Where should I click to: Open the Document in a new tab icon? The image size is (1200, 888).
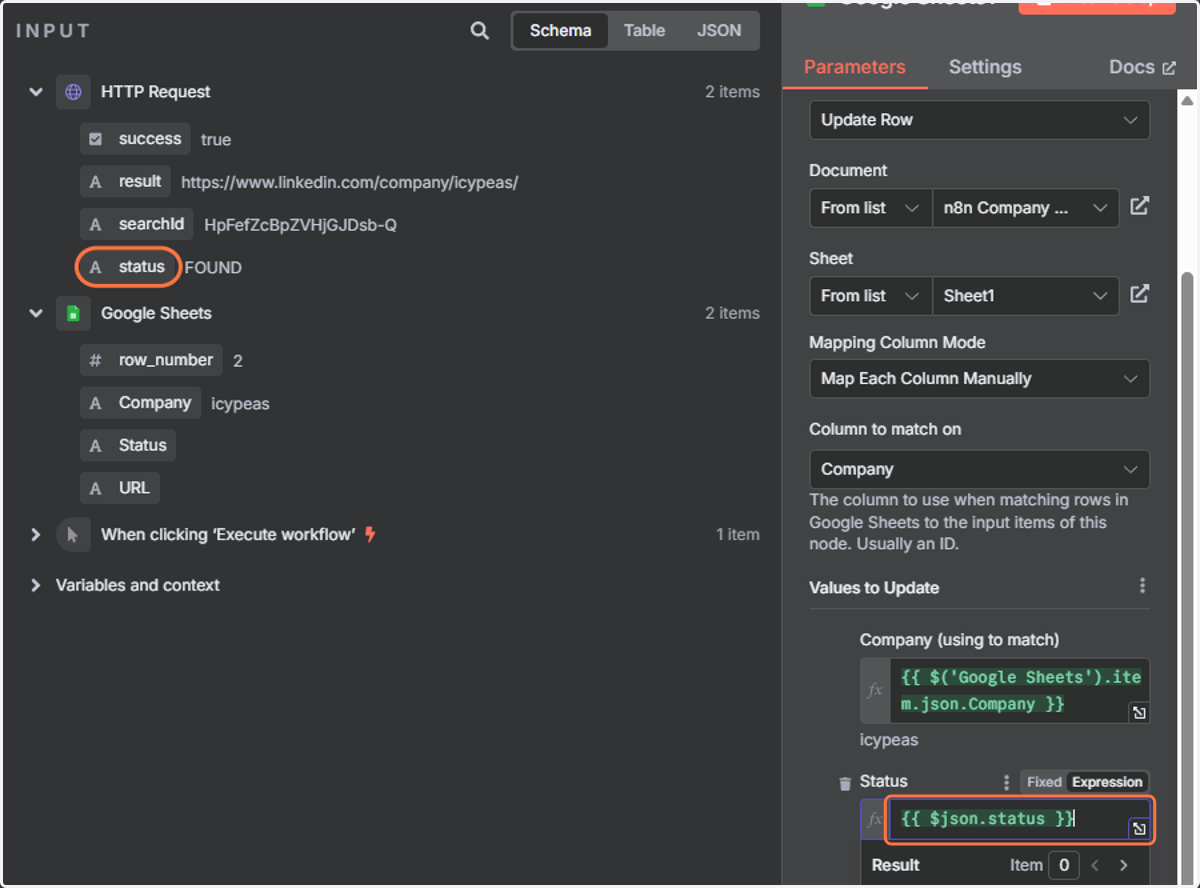tap(1139, 207)
